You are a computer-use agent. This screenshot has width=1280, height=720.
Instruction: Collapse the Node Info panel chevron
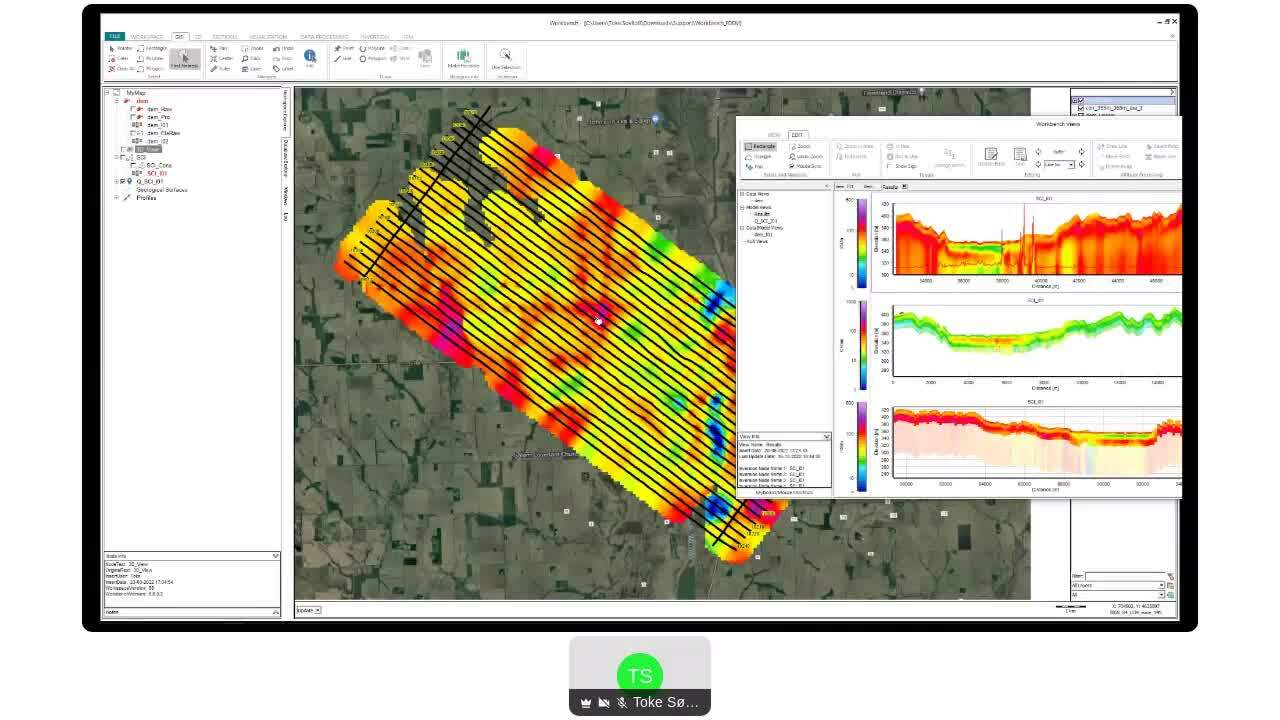[276, 556]
